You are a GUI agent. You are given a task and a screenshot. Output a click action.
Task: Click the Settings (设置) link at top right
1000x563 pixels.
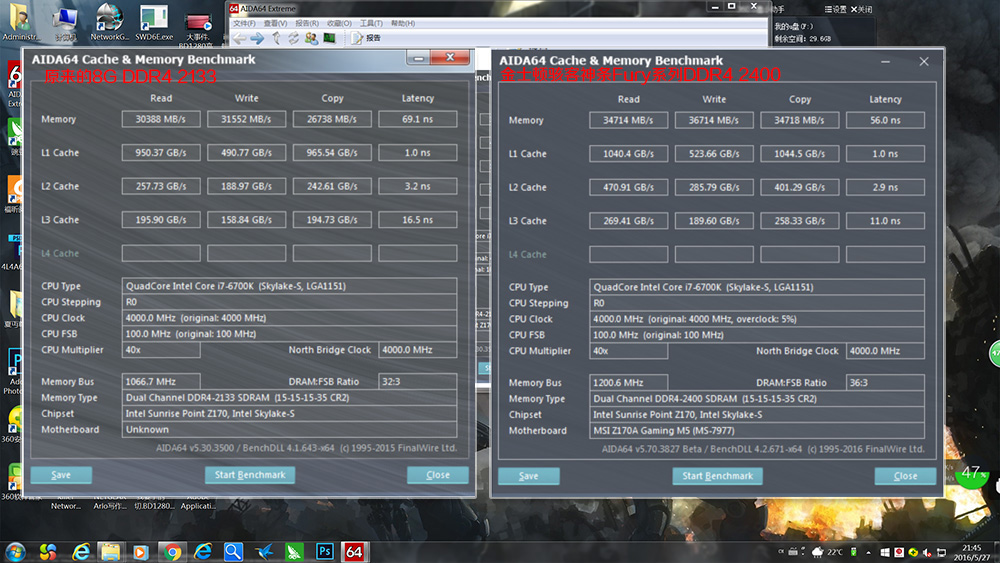click(x=835, y=10)
